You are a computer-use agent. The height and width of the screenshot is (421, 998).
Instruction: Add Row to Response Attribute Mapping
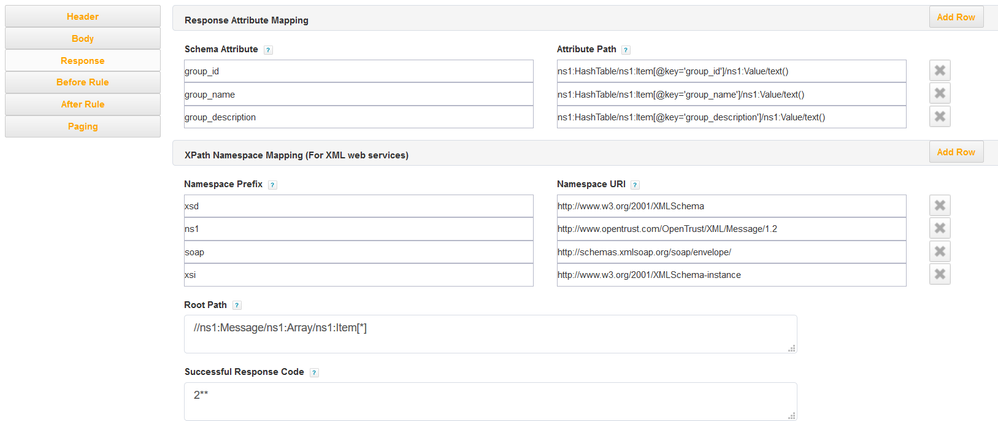956,18
